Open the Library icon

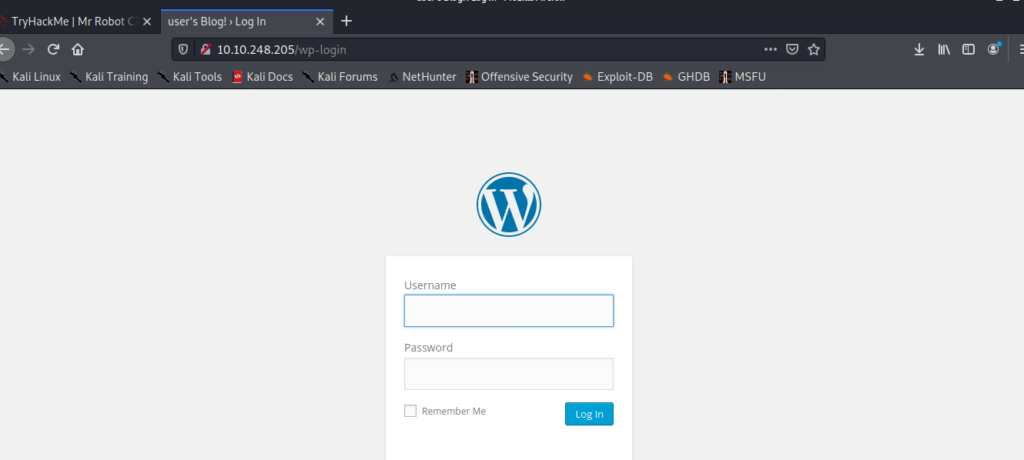944,49
